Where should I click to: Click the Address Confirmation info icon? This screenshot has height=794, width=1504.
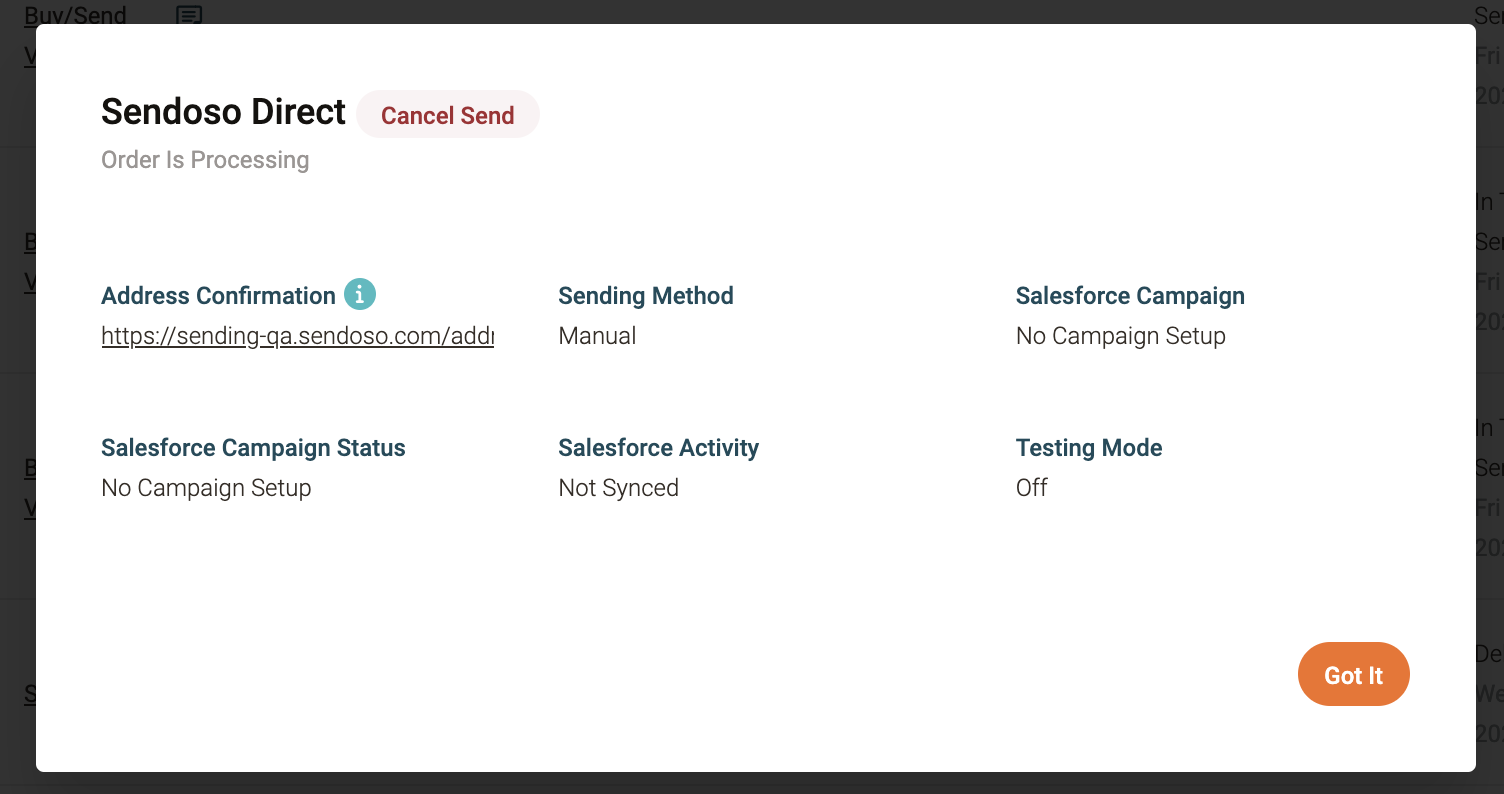pos(360,295)
